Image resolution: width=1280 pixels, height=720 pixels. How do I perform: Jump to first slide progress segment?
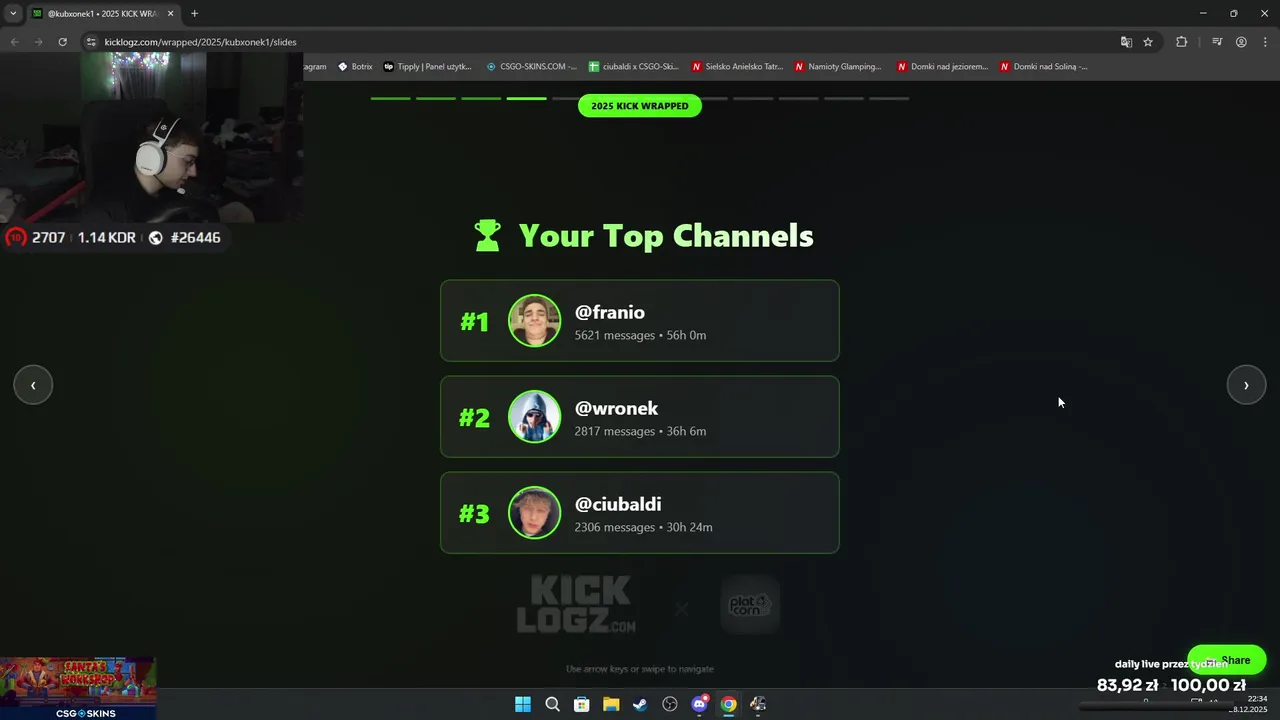coord(391,98)
